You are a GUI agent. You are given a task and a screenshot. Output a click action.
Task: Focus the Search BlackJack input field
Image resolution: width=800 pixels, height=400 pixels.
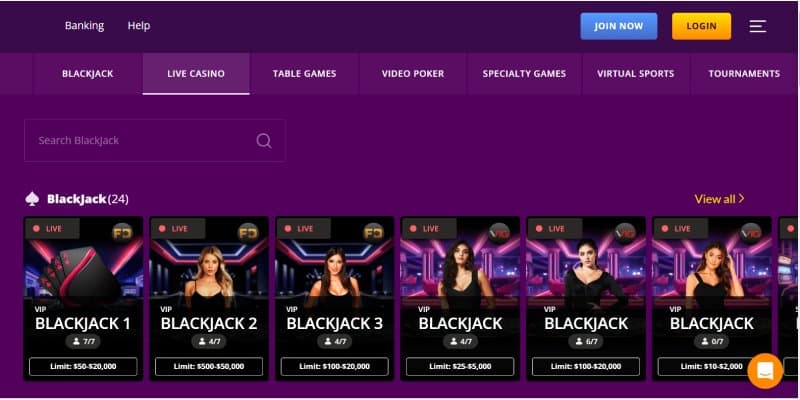click(140, 141)
